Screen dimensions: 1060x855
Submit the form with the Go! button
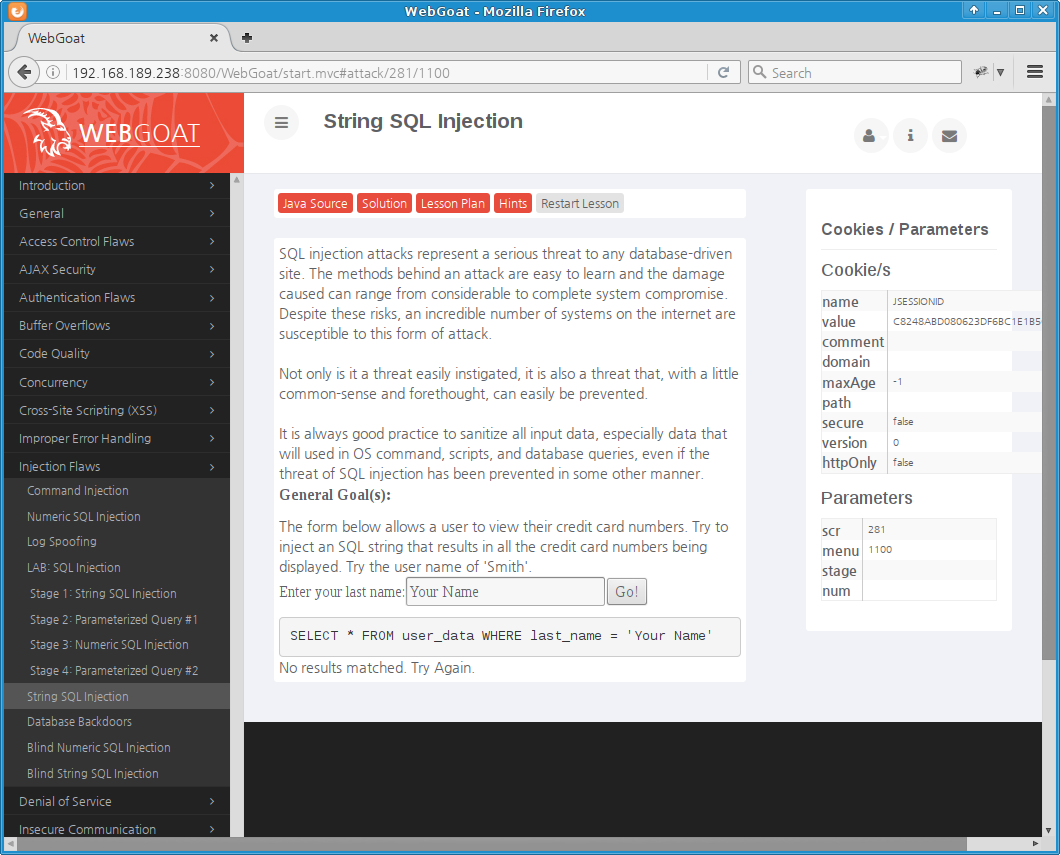(x=627, y=592)
